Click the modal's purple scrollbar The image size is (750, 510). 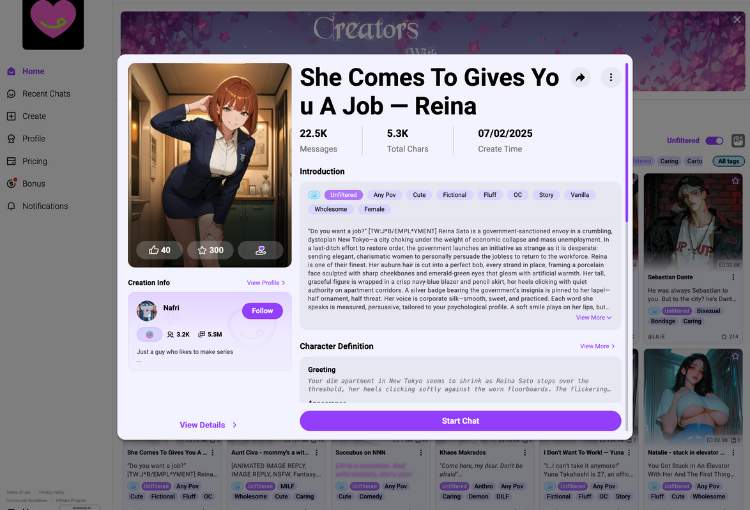pyautogui.click(x=626, y=142)
